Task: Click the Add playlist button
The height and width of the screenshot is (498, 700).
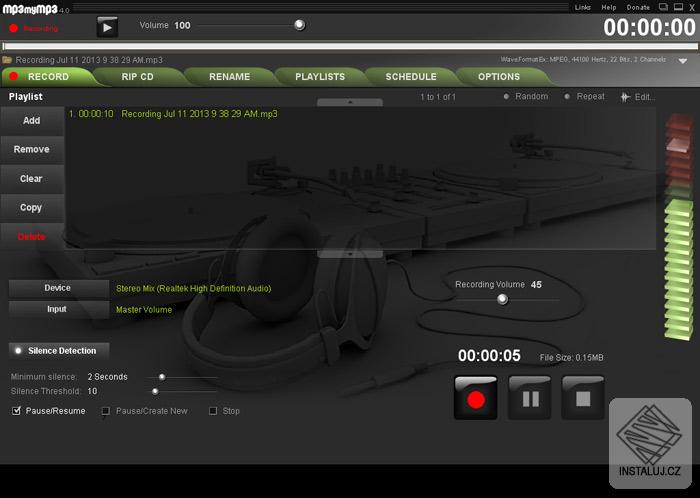Action: point(32,120)
